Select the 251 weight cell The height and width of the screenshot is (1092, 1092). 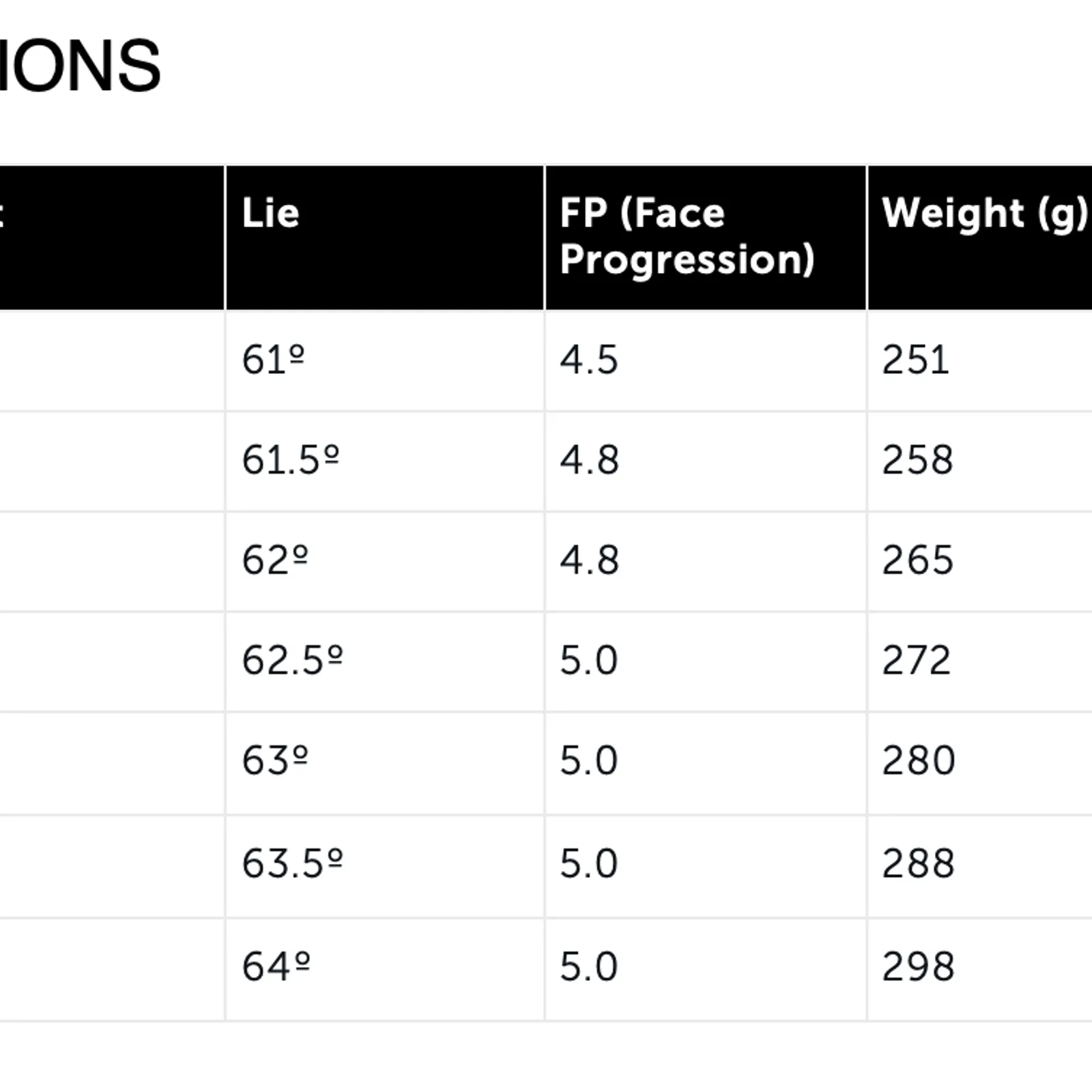(x=915, y=360)
